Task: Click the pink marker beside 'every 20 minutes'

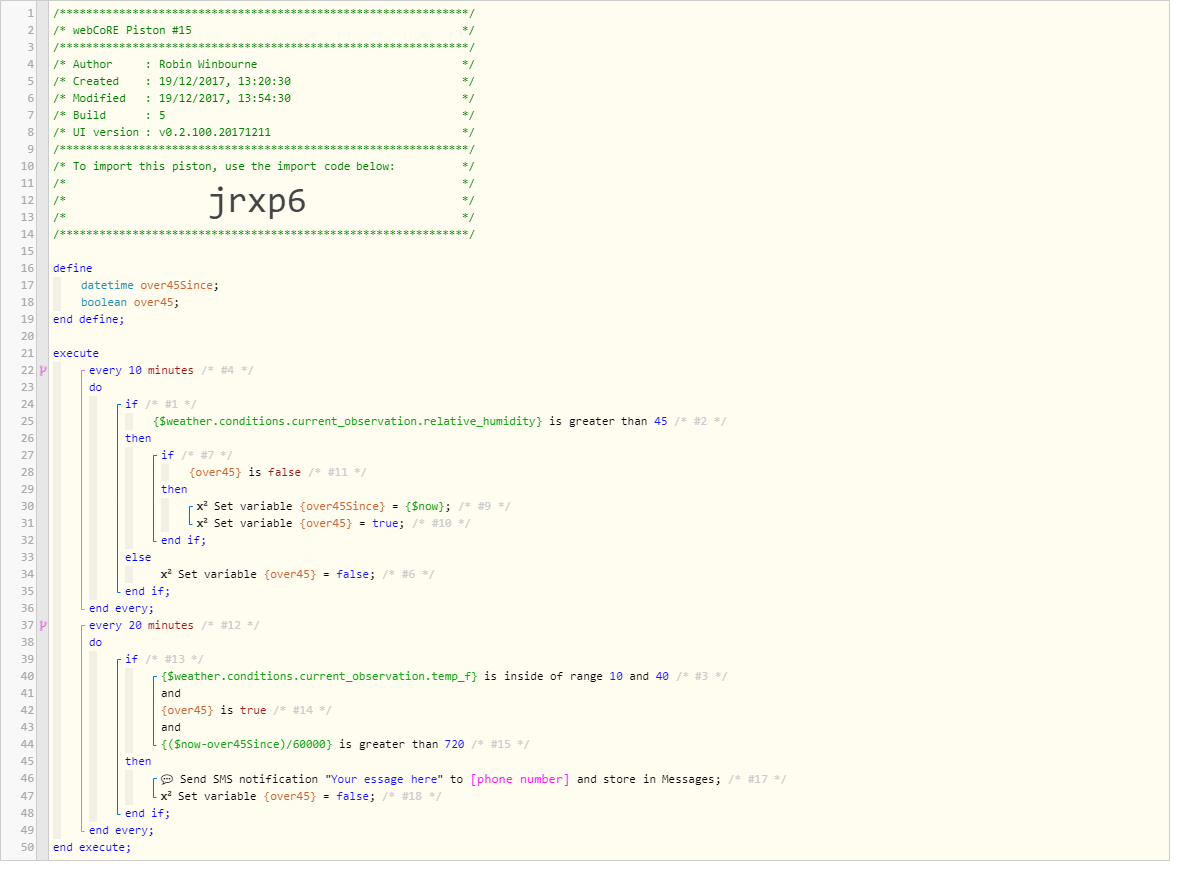Action: pyautogui.click(x=43, y=625)
